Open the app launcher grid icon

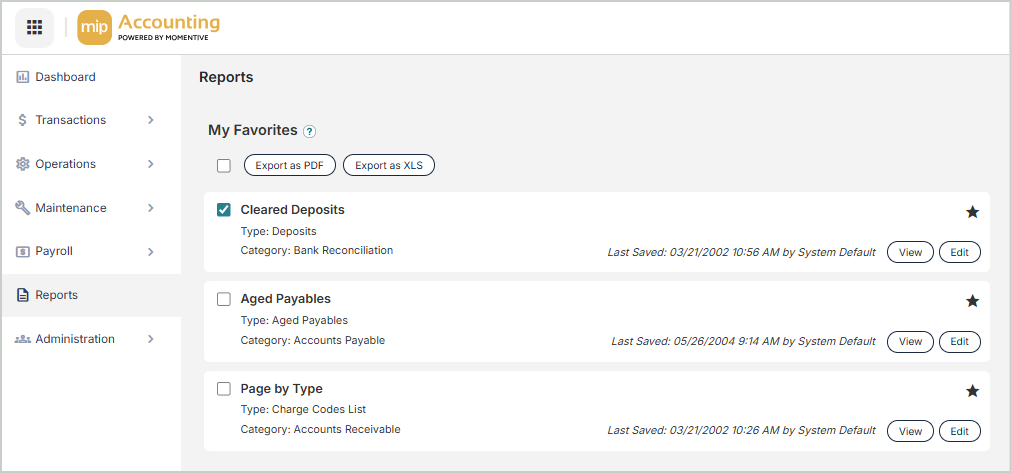(34, 27)
